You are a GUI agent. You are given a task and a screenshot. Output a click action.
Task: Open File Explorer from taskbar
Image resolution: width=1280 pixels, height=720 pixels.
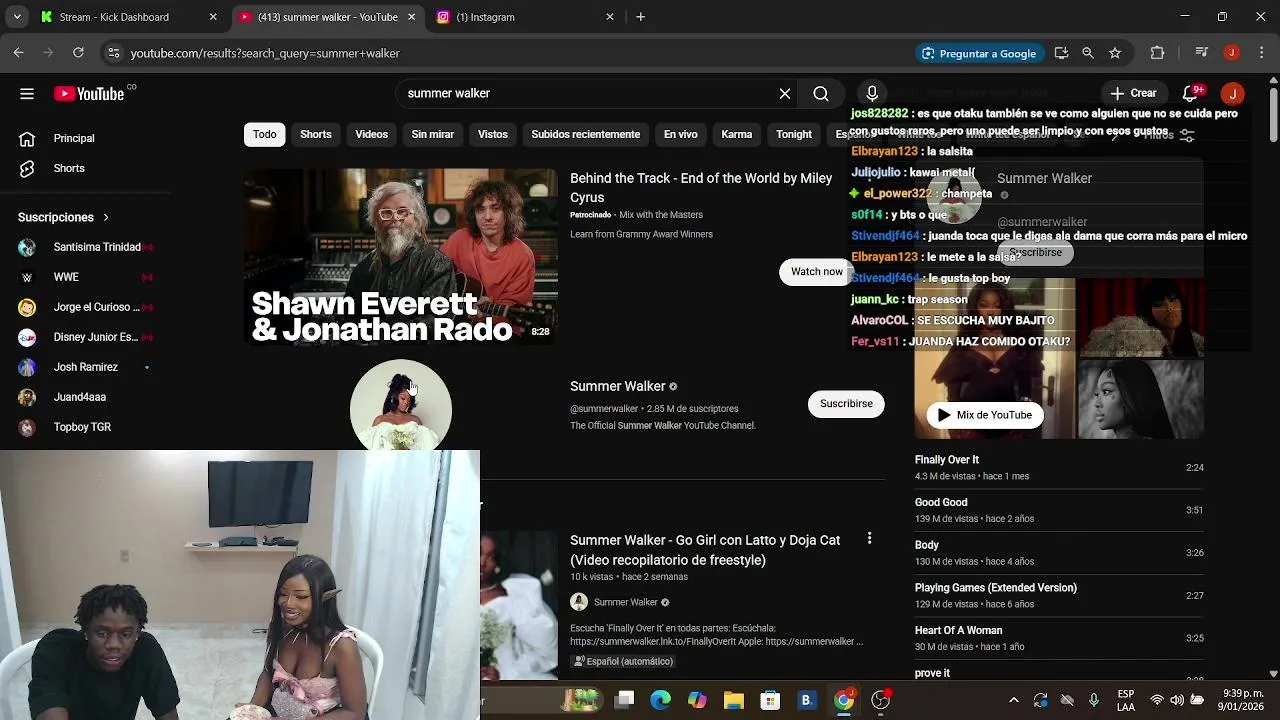[733, 700]
